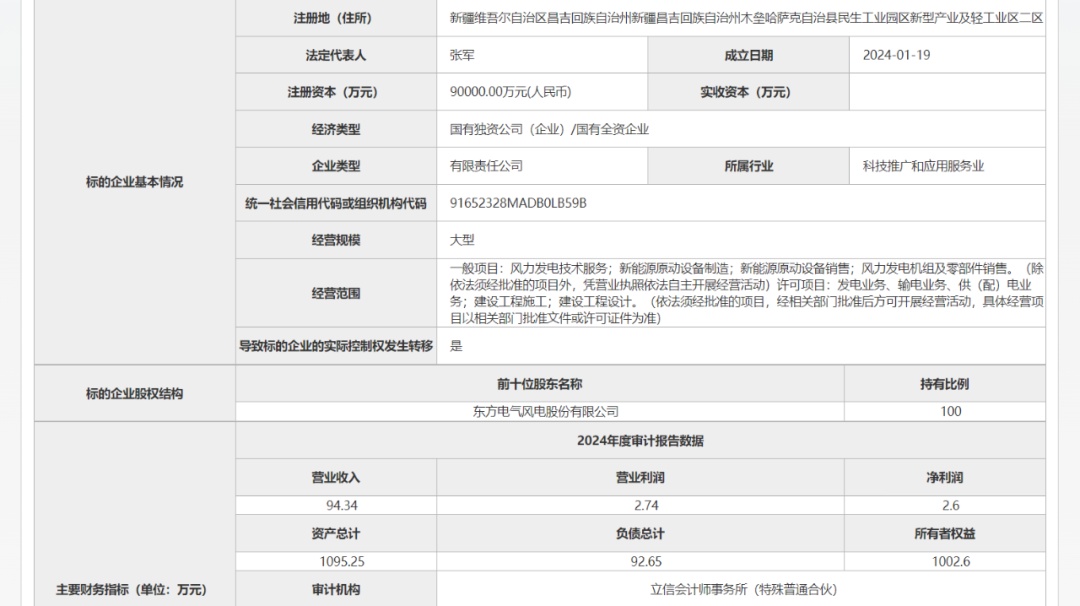Viewport: 1080px width, 606px height.
Task: Click the 前十位股东名称 column header
Action: coord(540,384)
